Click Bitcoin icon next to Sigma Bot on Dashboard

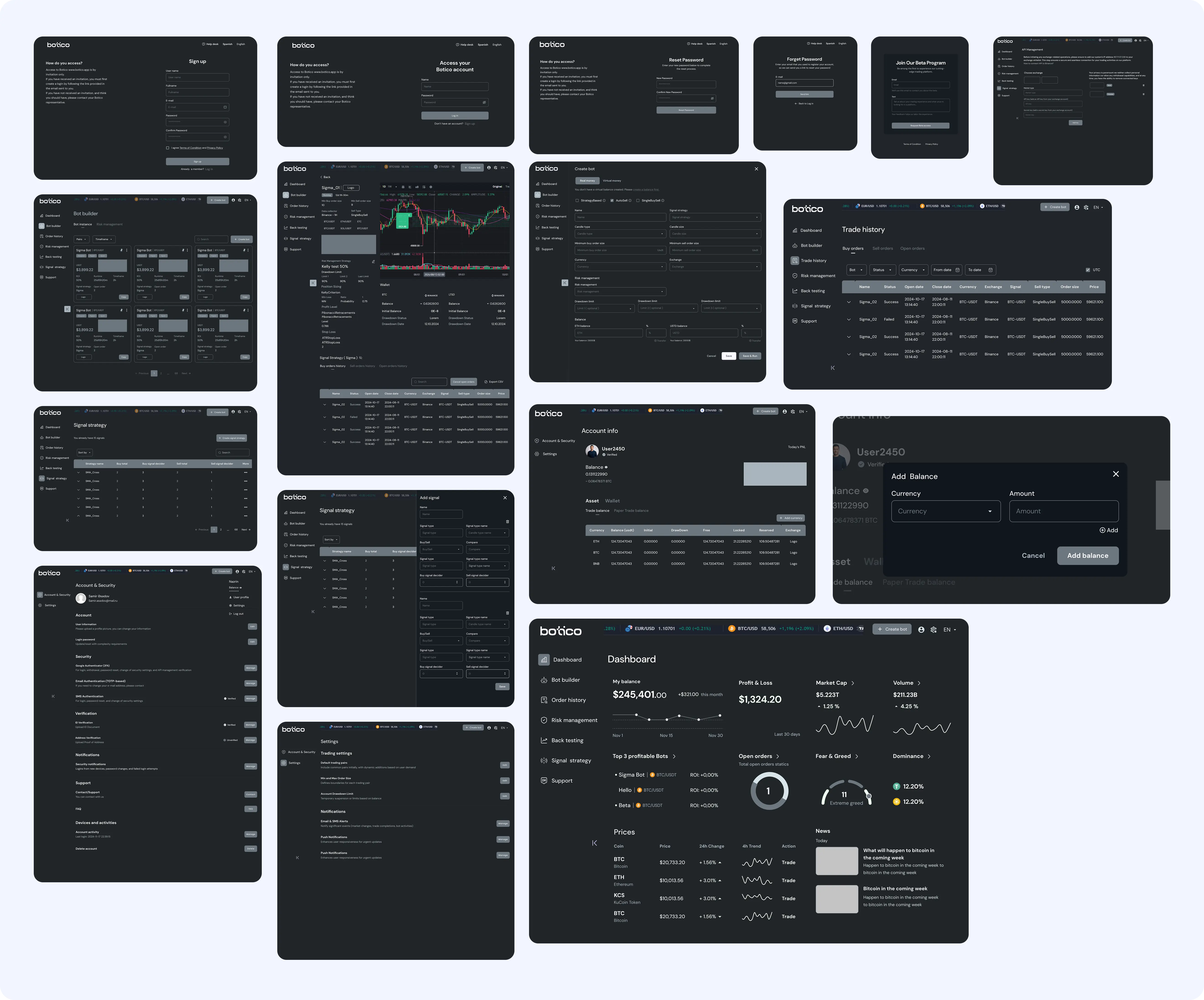652,775
